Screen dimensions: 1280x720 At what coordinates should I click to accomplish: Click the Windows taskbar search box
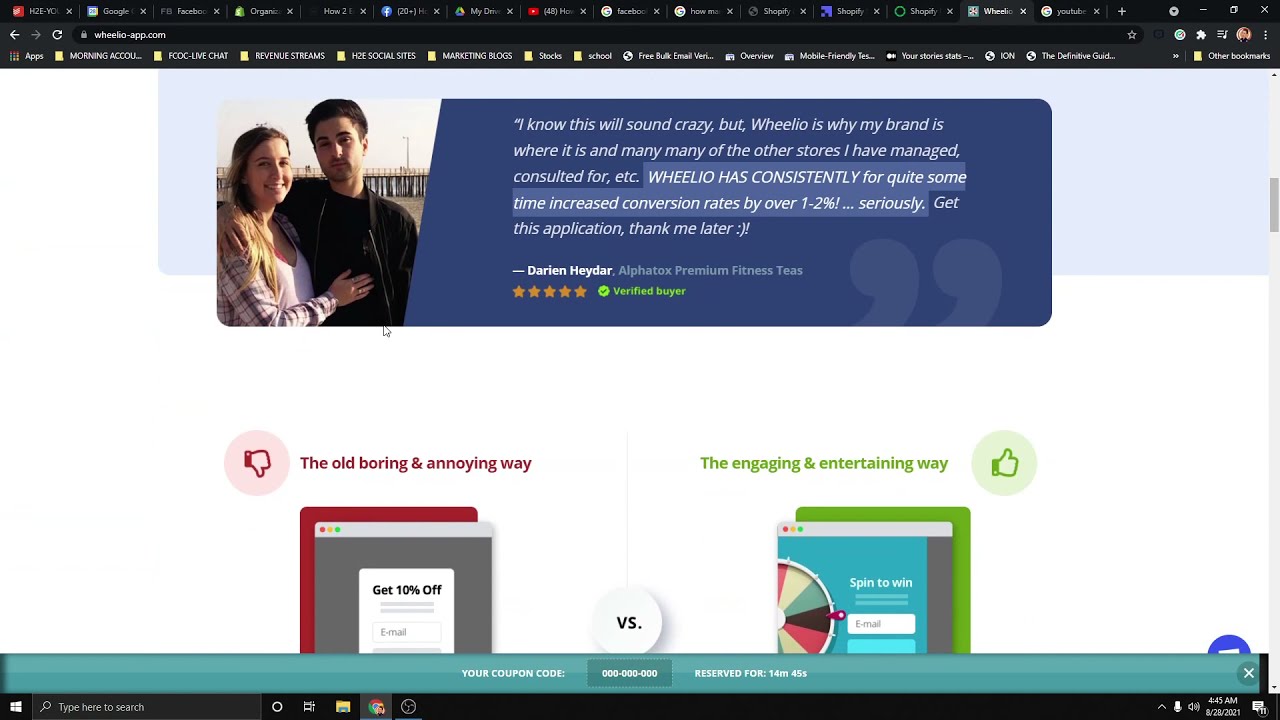146,707
